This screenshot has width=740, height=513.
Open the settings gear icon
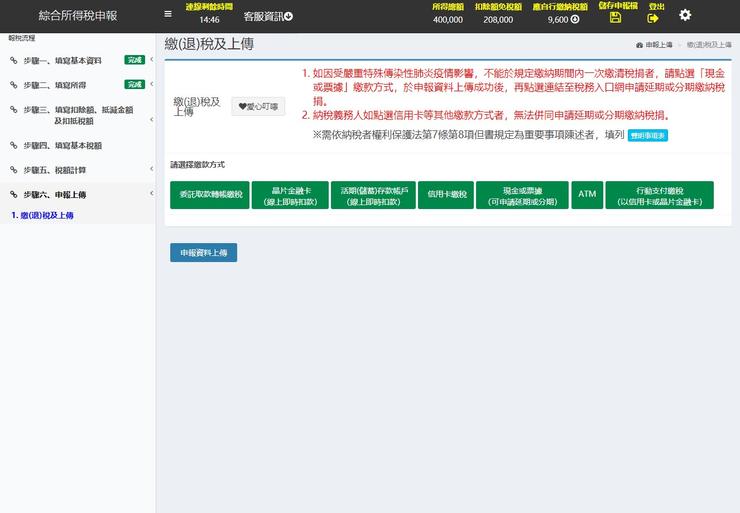tap(685, 15)
